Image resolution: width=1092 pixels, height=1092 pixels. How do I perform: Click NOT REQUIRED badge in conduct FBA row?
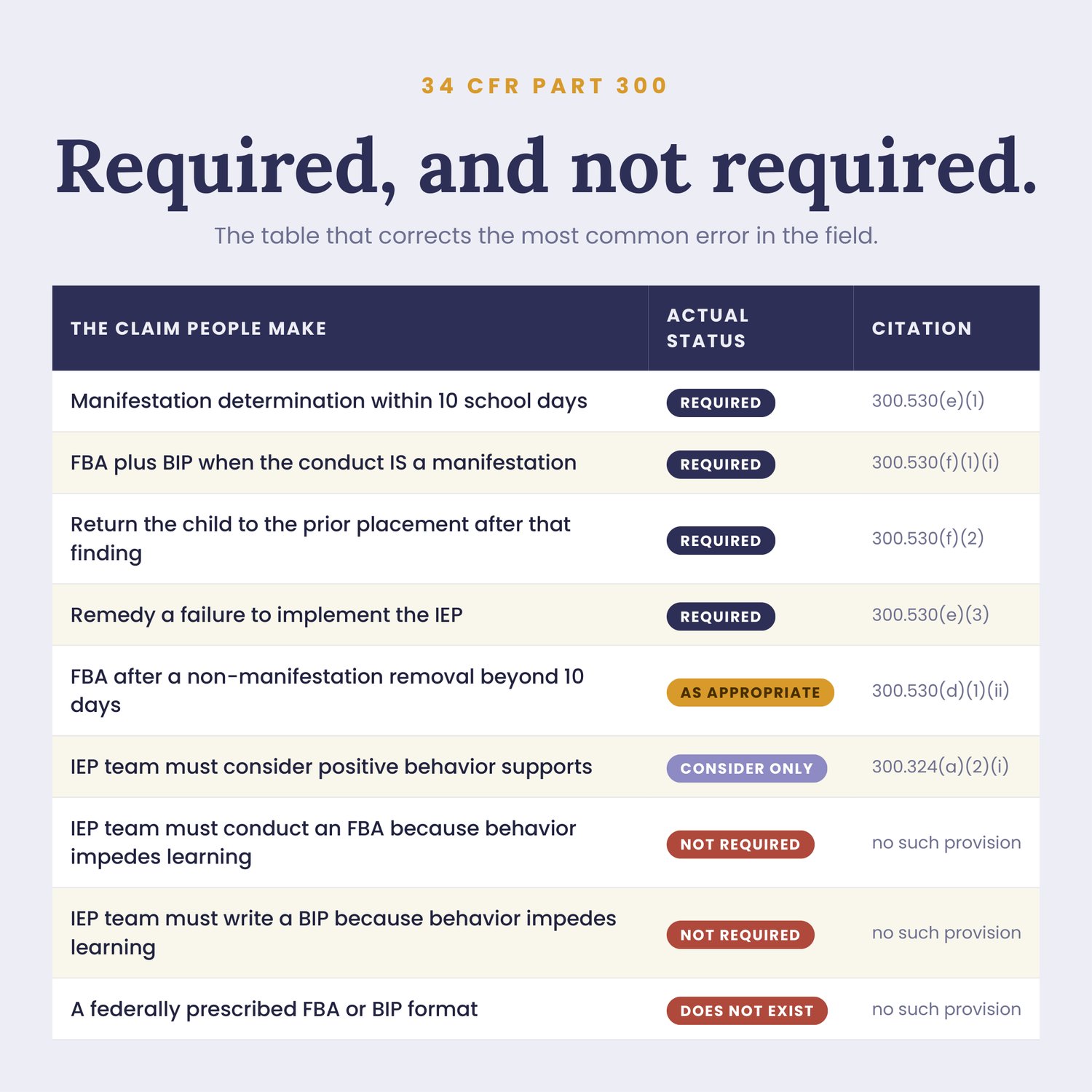[740, 844]
